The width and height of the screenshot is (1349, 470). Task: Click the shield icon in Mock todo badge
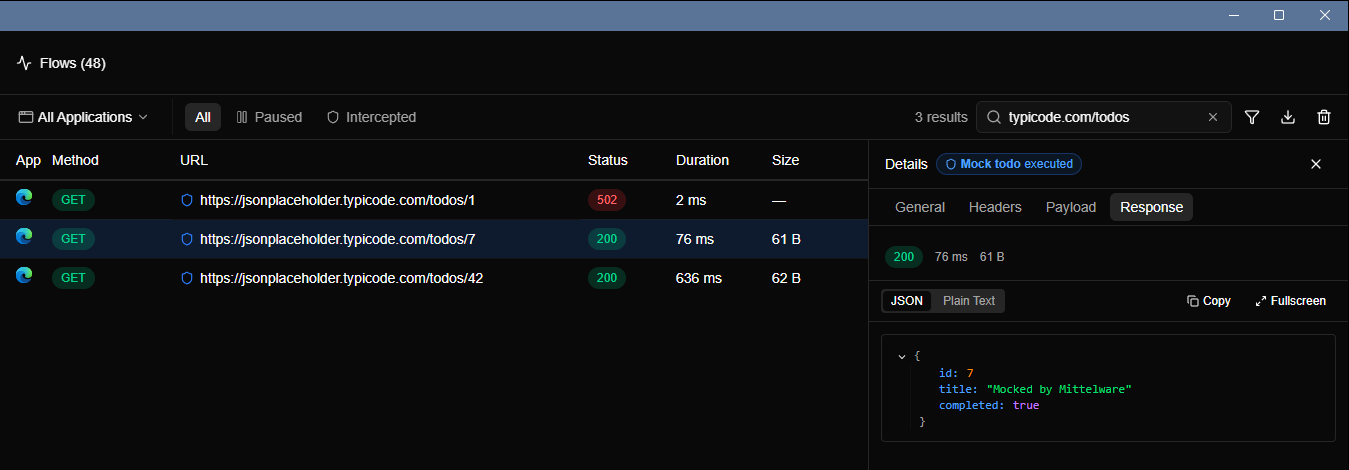(x=951, y=164)
